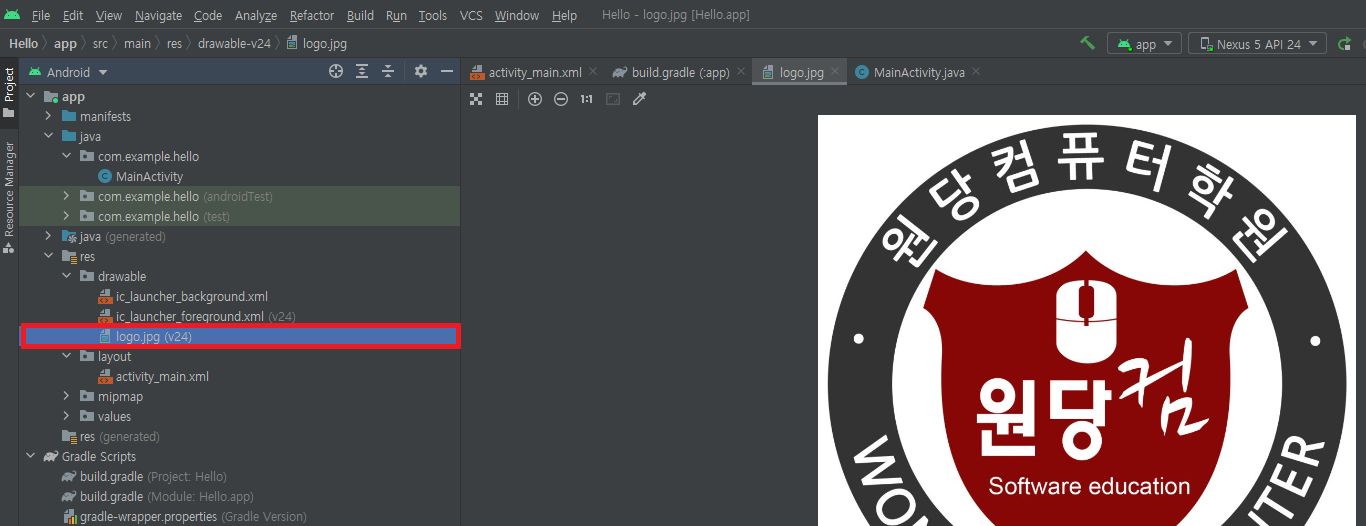This screenshot has width=1366, height=526.
Task: Collapse the java folder
Action: [x=49, y=136]
